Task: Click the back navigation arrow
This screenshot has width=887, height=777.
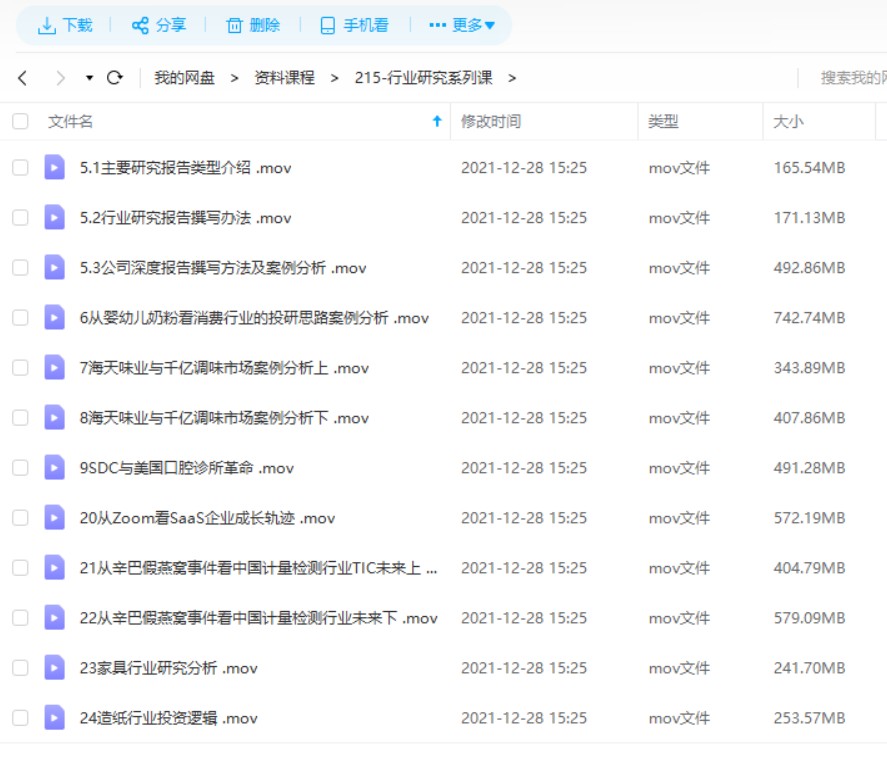Action: coord(22,76)
